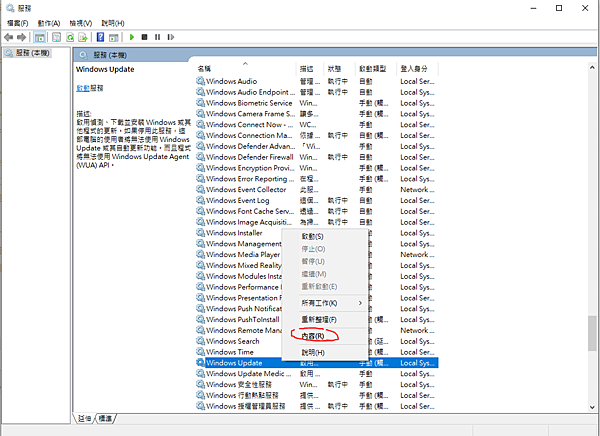Viewport: 600px width, 436px height.
Task: Click the gear icon of Windows Media Player
Action: [201, 254]
